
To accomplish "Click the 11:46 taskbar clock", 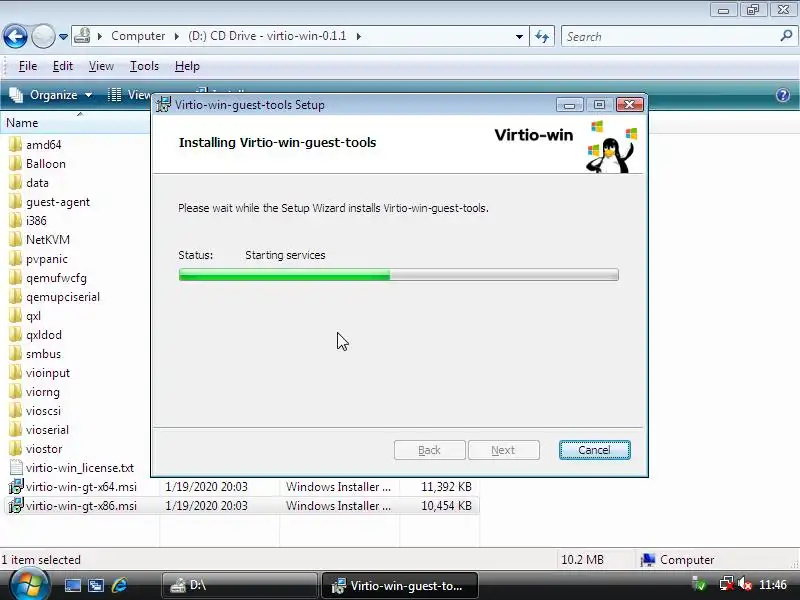I will coord(773,585).
